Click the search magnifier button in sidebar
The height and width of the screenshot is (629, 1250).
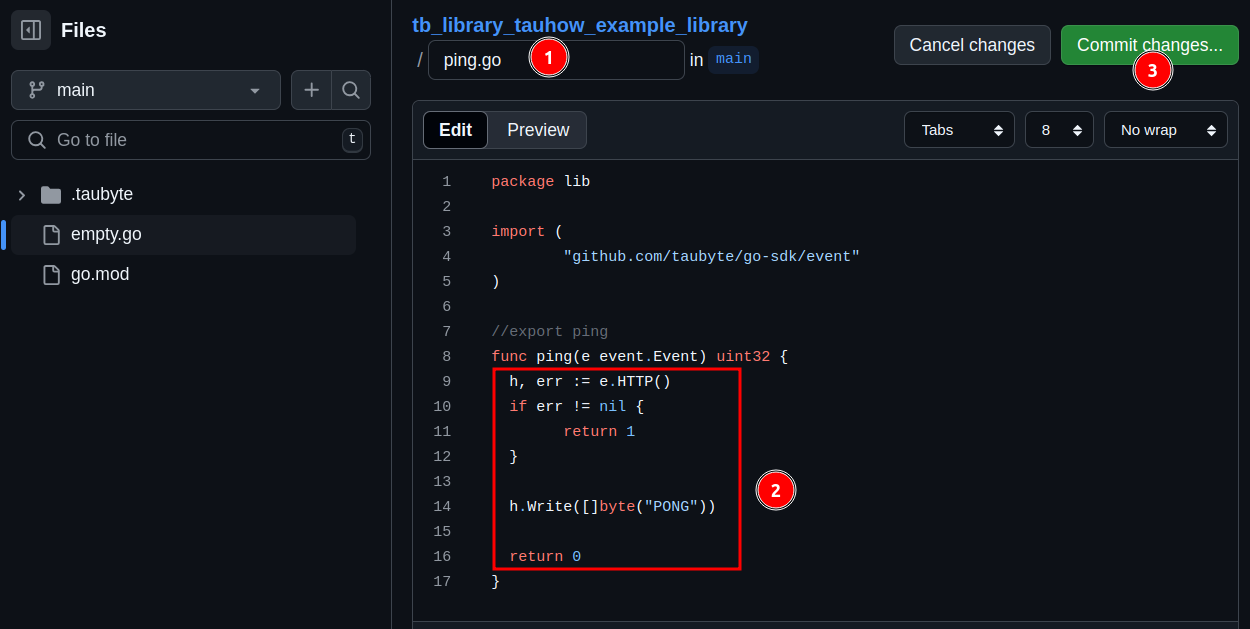click(x=351, y=90)
